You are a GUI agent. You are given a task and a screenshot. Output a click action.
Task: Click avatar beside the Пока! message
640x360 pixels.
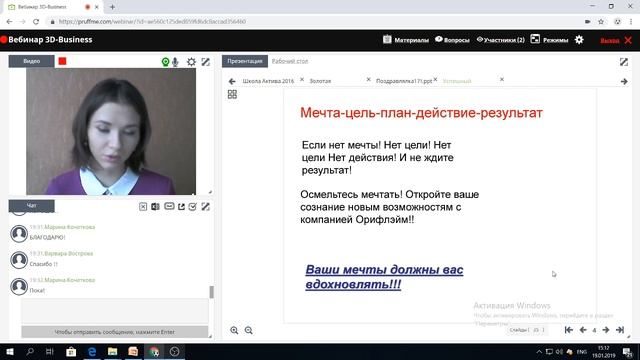[x=19, y=287]
